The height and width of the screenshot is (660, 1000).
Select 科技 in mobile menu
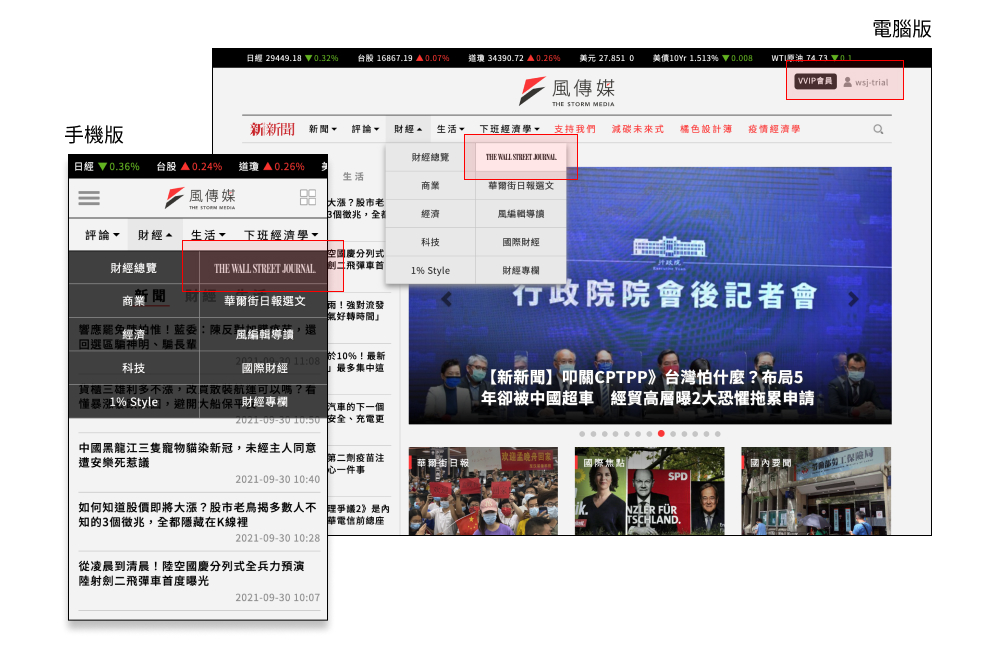(x=134, y=368)
